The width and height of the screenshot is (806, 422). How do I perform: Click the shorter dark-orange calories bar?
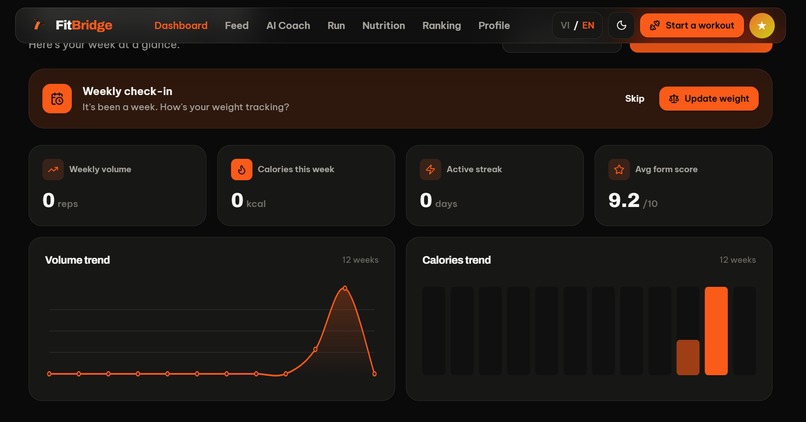coord(688,357)
